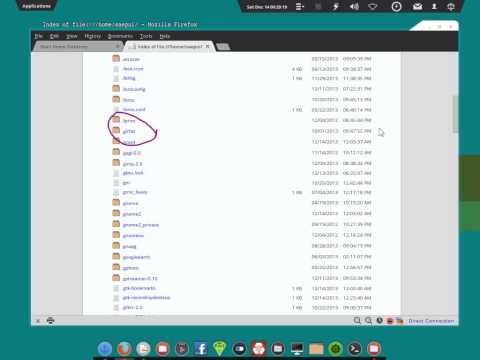Open the Help menu
This screenshot has height=360, width=480.
pyautogui.click(x=165, y=36)
